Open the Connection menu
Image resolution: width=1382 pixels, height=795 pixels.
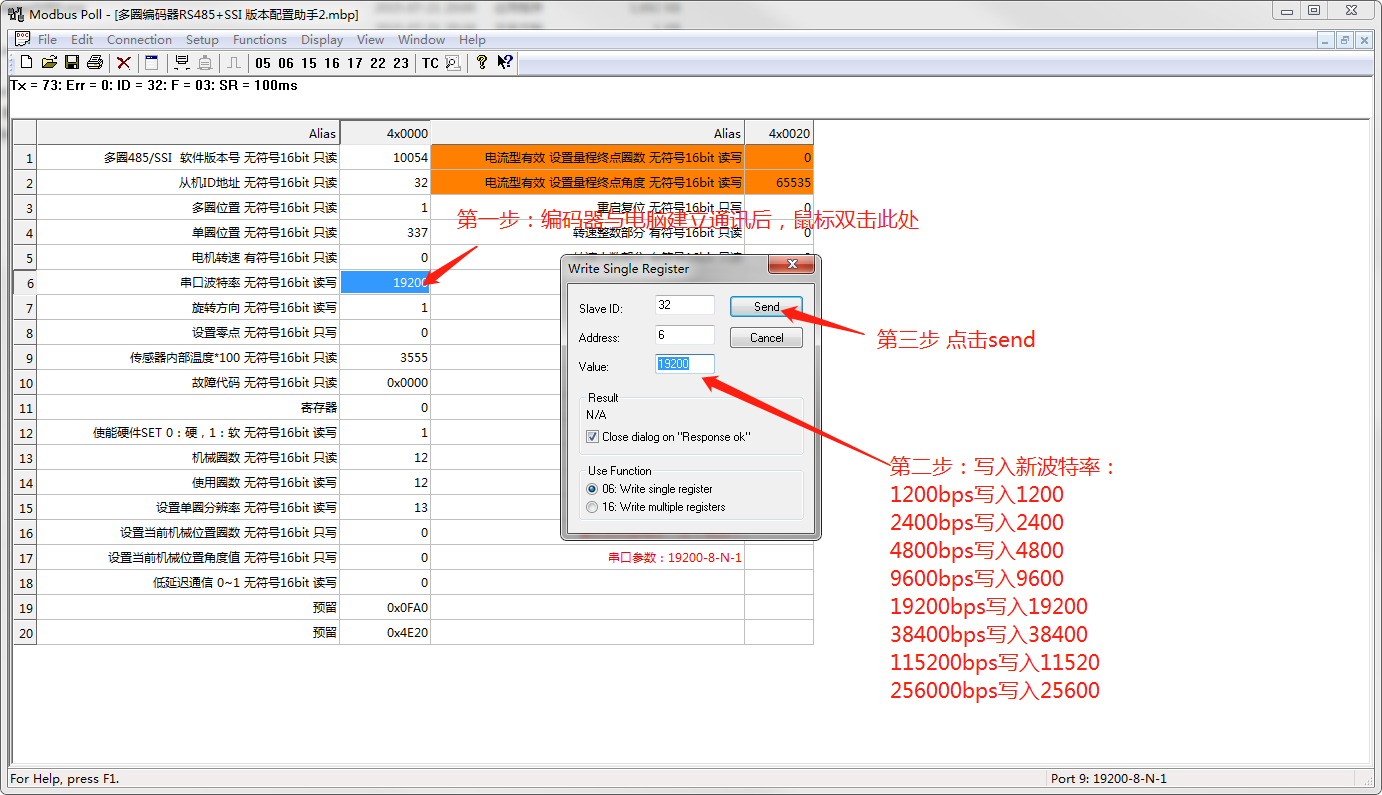point(139,40)
